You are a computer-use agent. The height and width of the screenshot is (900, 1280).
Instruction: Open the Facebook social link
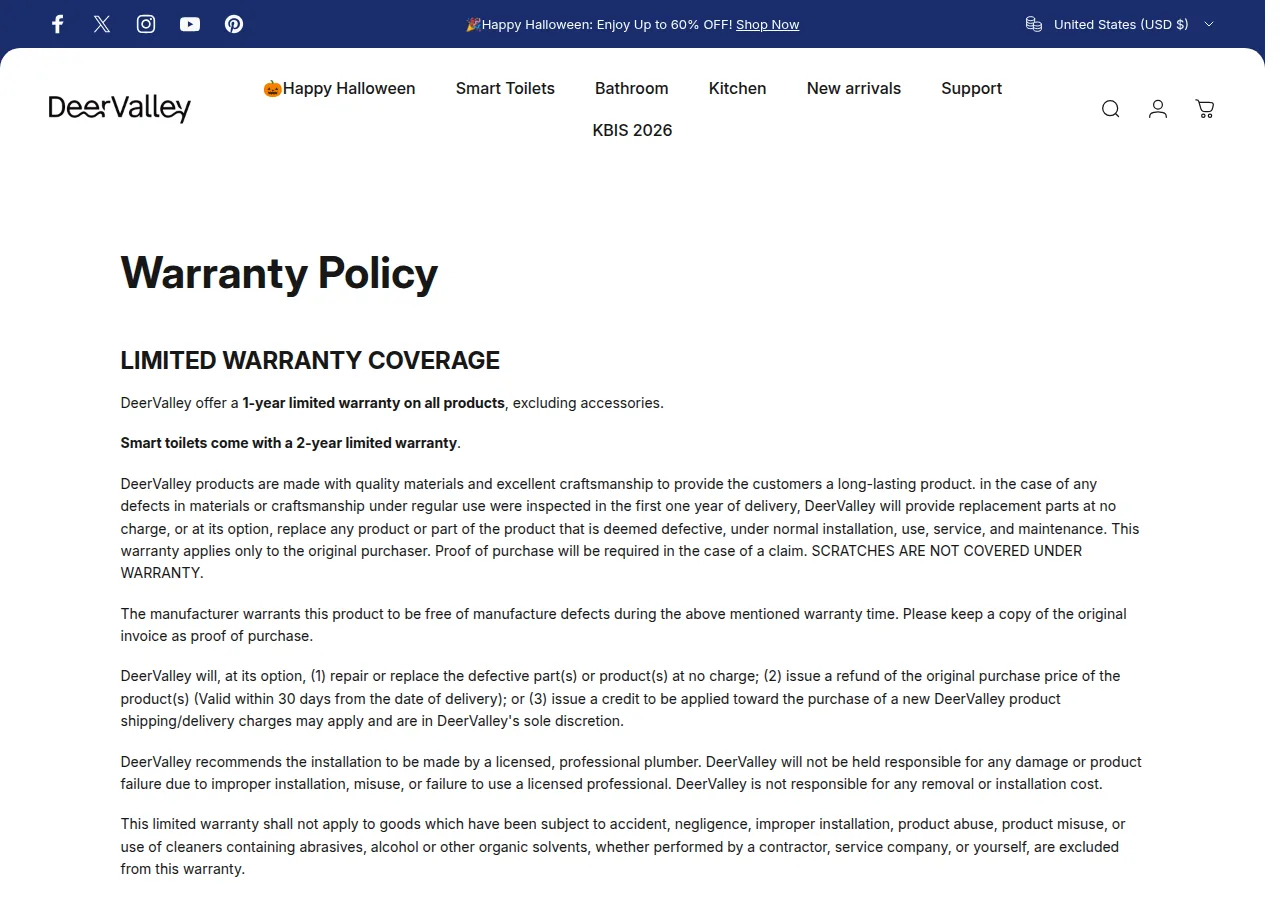pos(58,24)
